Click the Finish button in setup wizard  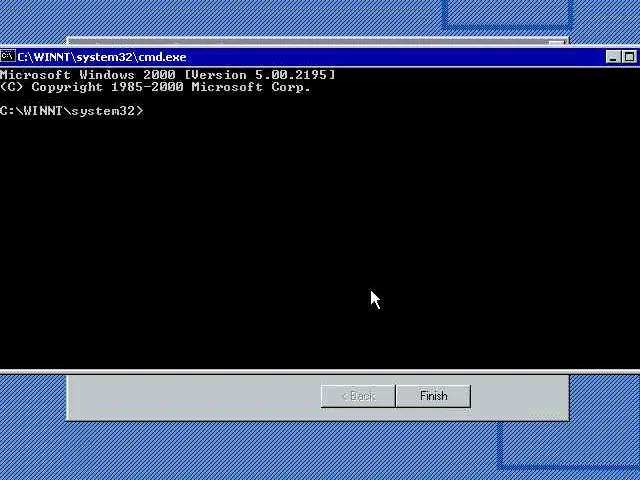click(x=433, y=396)
